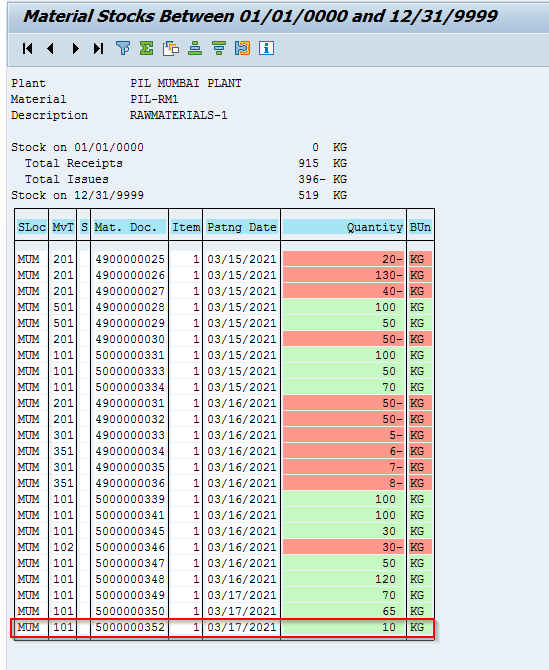Image resolution: width=549 pixels, height=670 pixels.
Task: Select the Pstng Date column header
Action: point(241,227)
